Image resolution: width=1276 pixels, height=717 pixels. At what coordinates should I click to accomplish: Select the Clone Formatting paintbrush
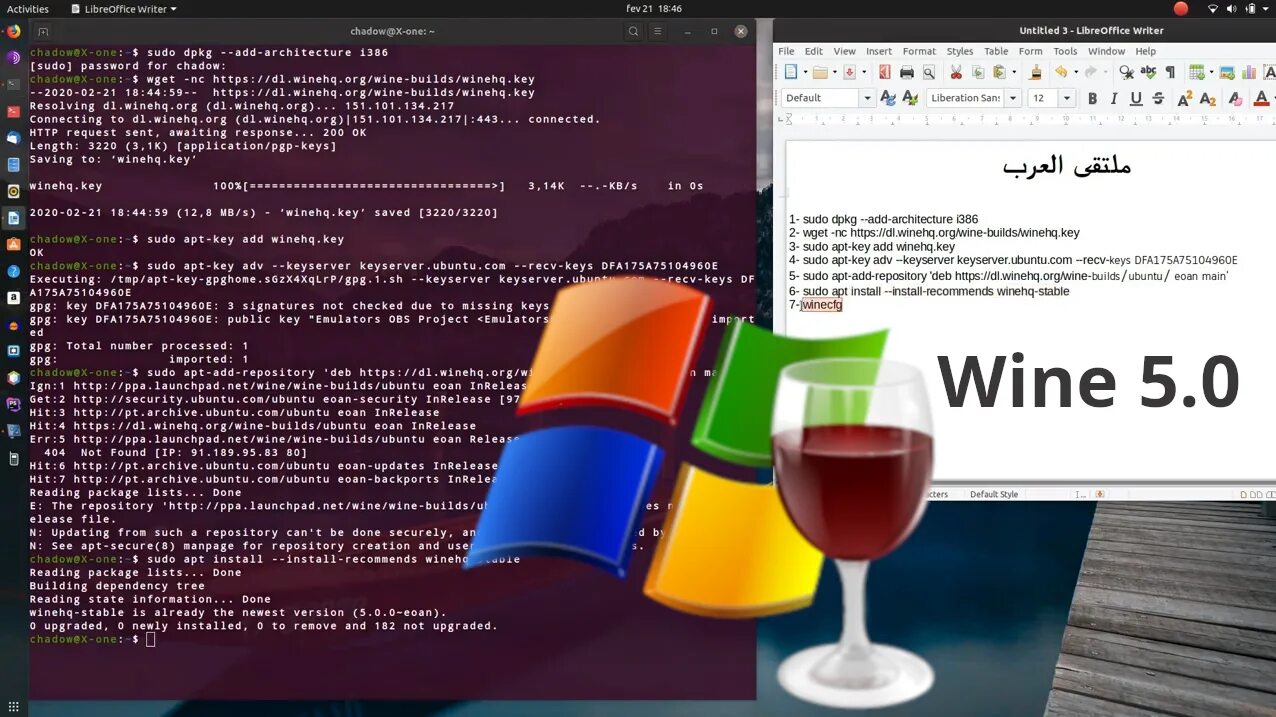coord(1036,72)
